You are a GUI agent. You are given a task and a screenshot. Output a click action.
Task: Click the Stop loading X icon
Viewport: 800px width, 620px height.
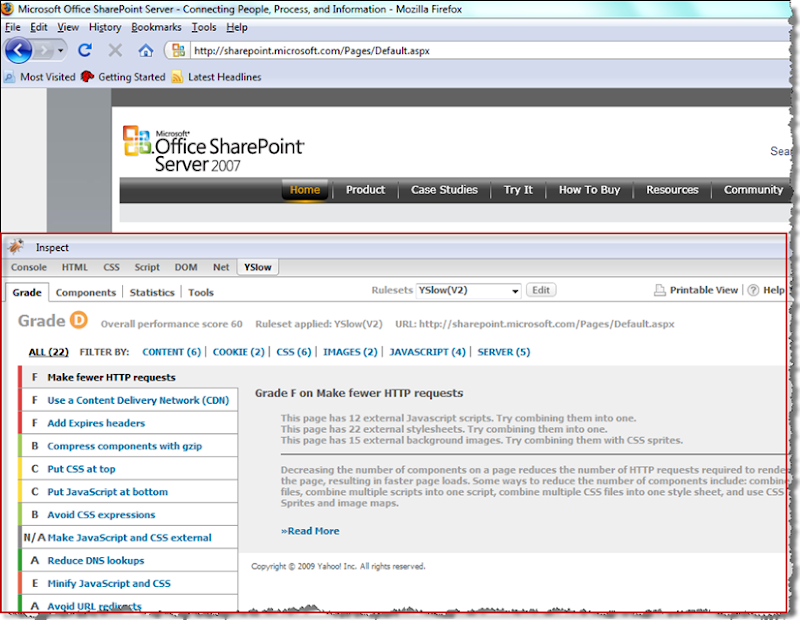pos(115,51)
